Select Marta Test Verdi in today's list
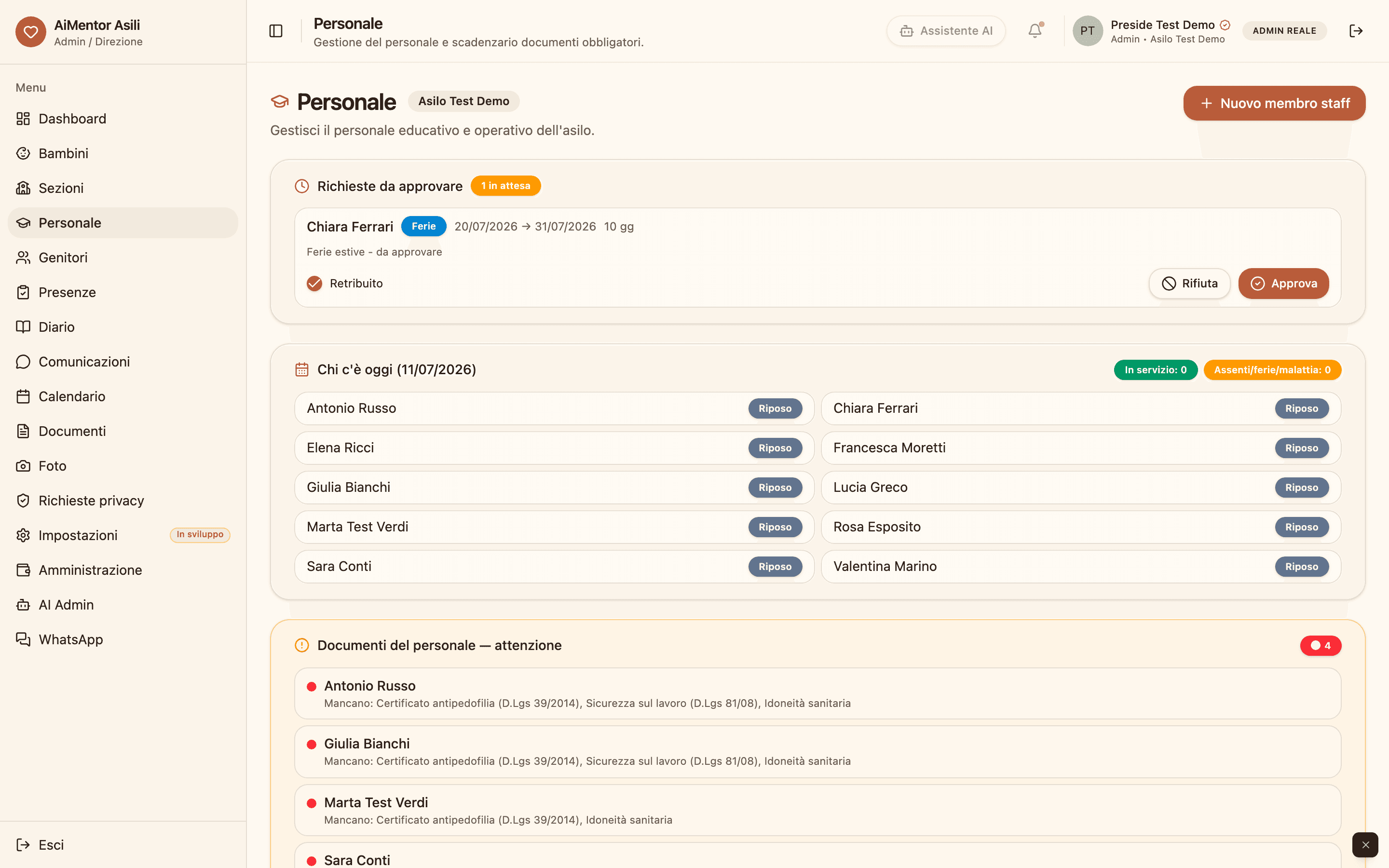The image size is (1389, 868). click(554, 527)
